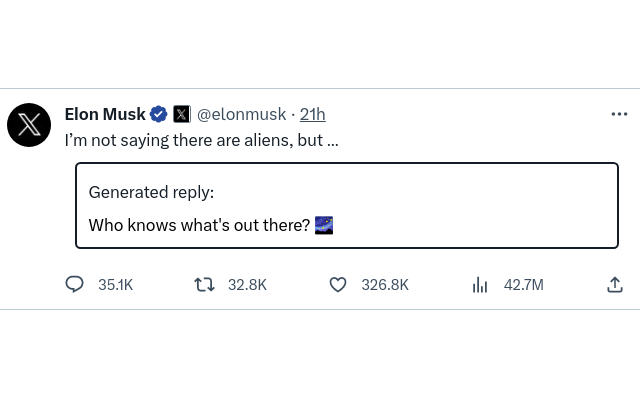Like the tweet with the heart icon

pyautogui.click(x=338, y=285)
